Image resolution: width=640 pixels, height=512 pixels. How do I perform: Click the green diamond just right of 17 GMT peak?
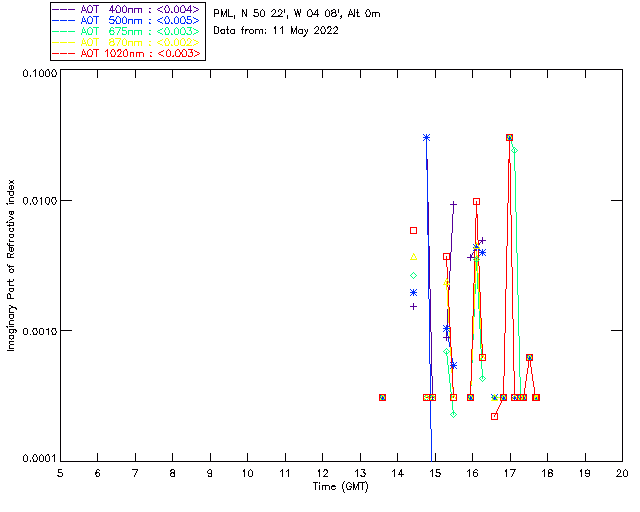(x=515, y=151)
